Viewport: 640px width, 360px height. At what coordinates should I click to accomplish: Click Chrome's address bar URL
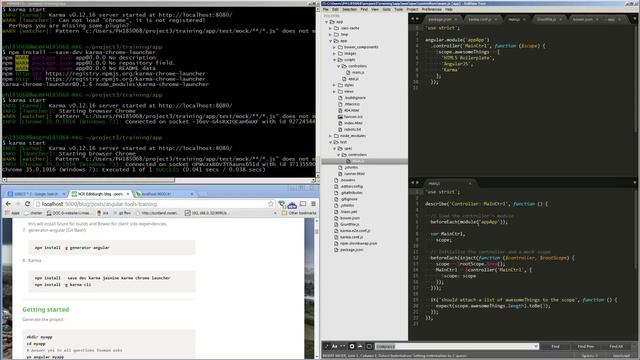tap(99, 204)
